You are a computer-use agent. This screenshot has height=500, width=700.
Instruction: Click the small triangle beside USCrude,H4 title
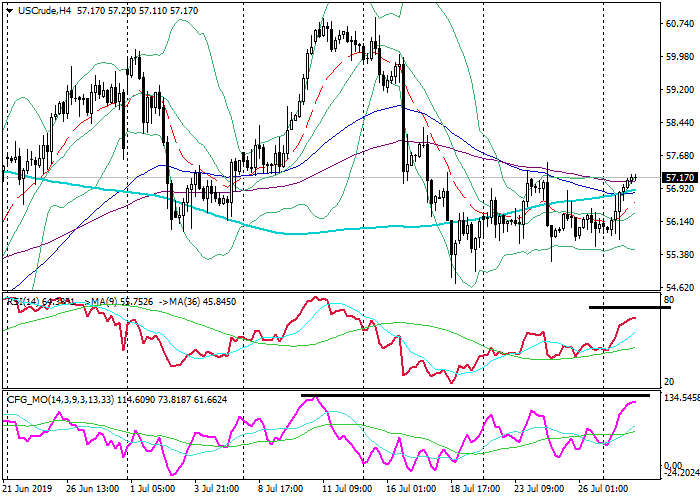point(9,9)
